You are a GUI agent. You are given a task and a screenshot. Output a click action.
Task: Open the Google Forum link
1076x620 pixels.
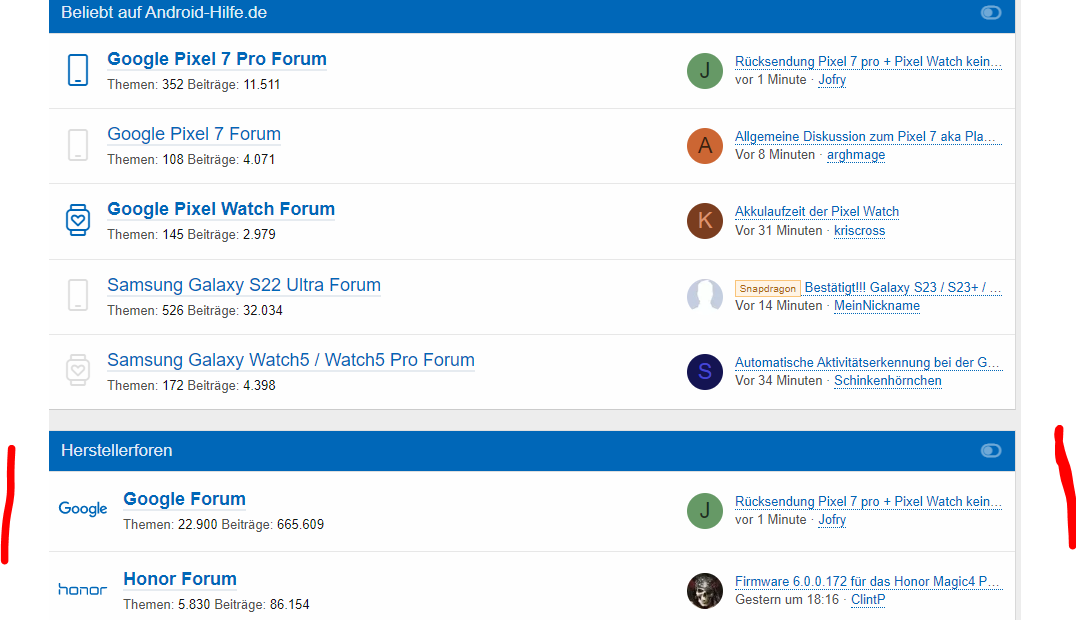click(185, 499)
